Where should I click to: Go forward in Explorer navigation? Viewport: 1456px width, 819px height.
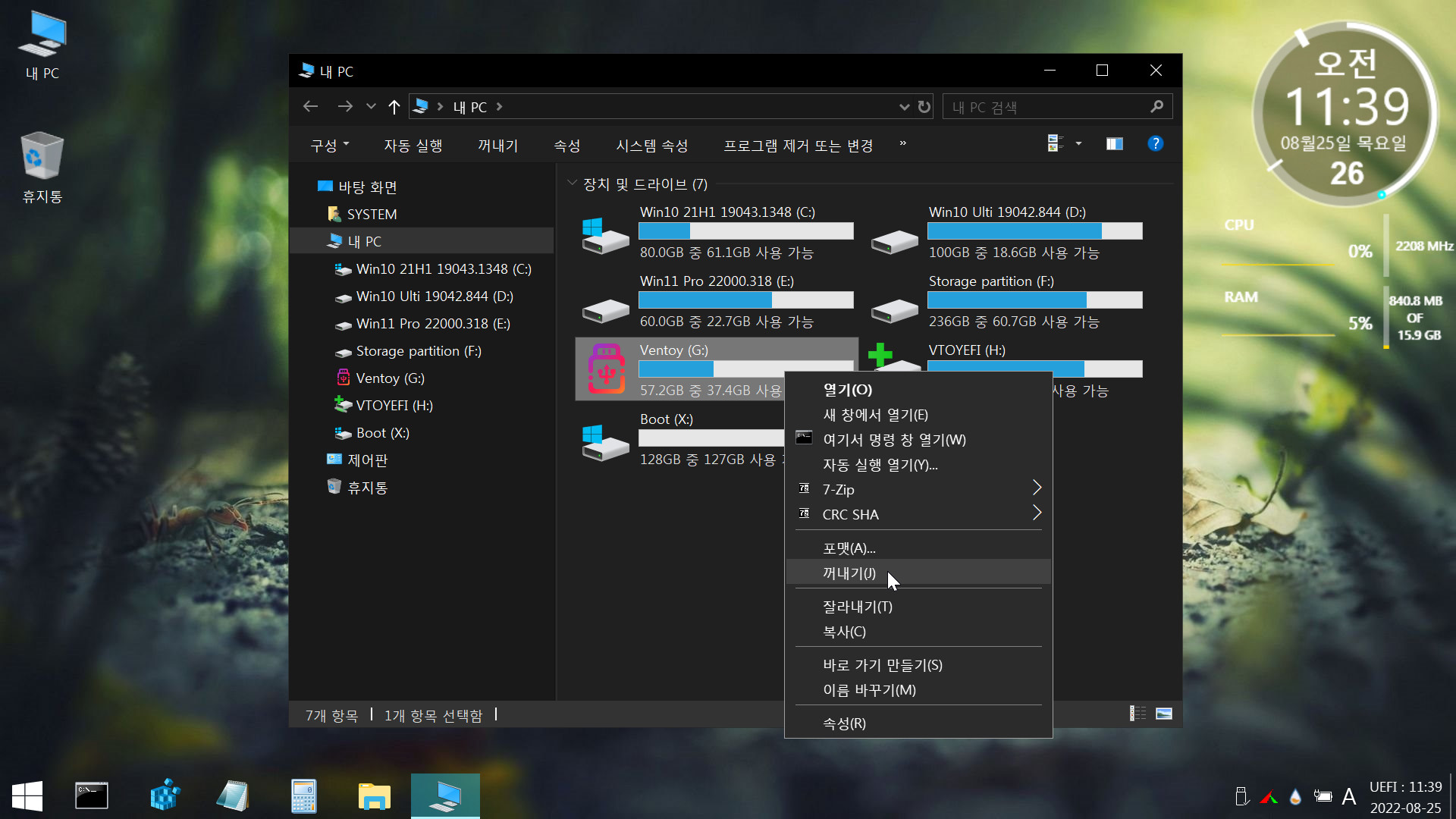tap(345, 106)
